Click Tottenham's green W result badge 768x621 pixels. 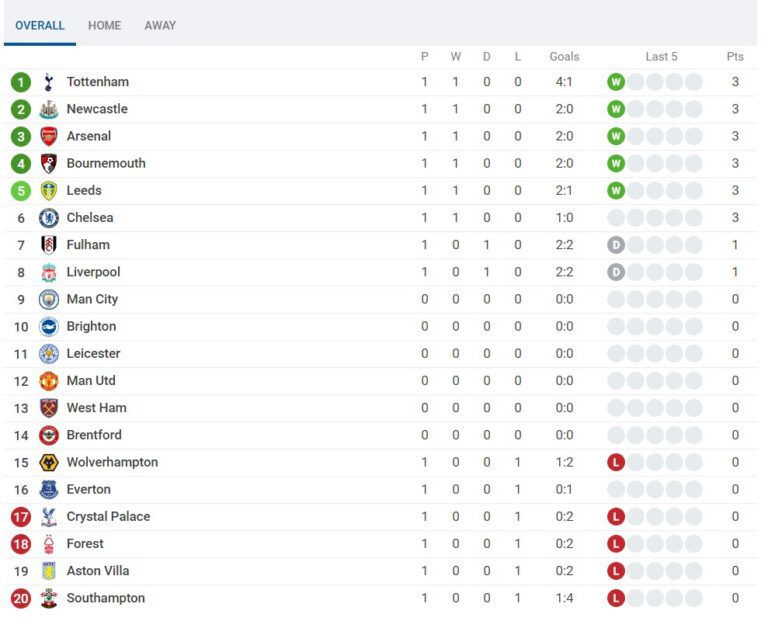pos(616,82)
